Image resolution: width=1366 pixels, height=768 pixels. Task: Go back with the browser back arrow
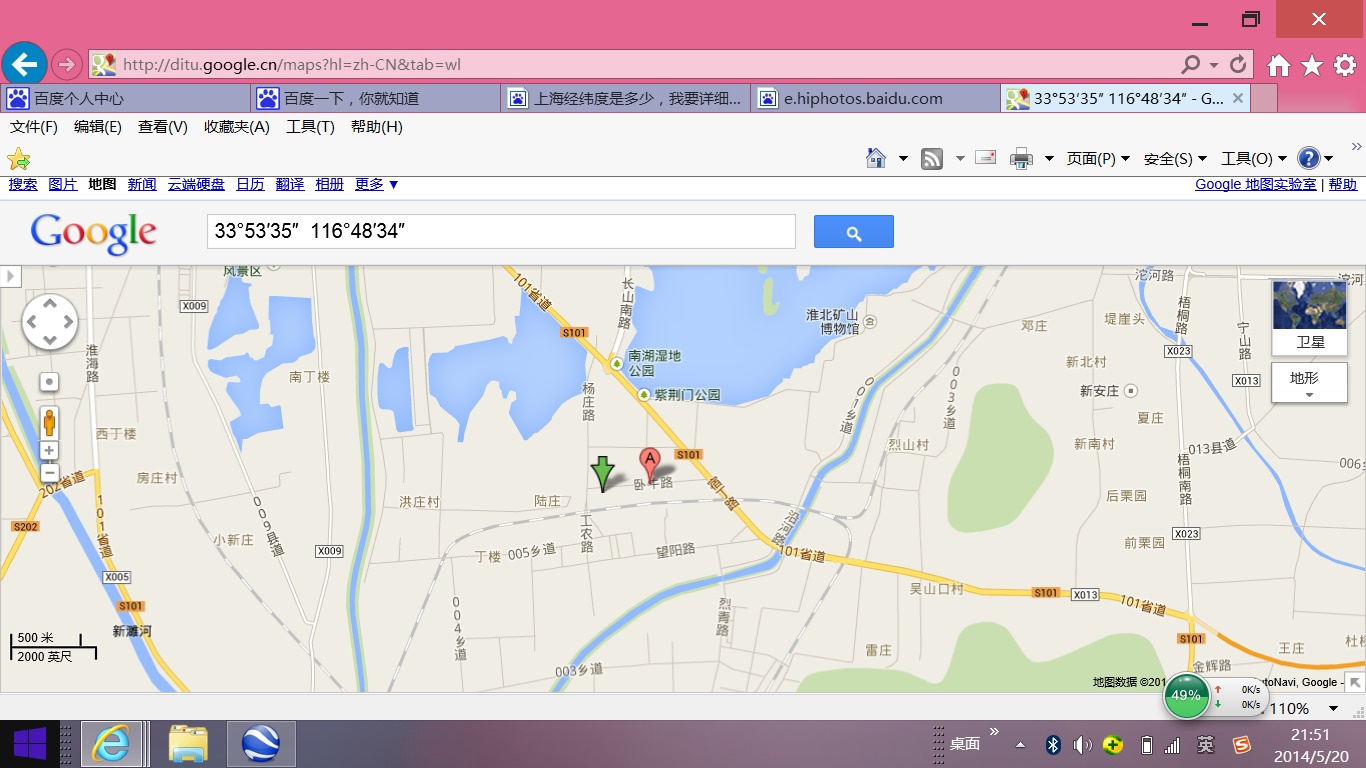(24, 64)
